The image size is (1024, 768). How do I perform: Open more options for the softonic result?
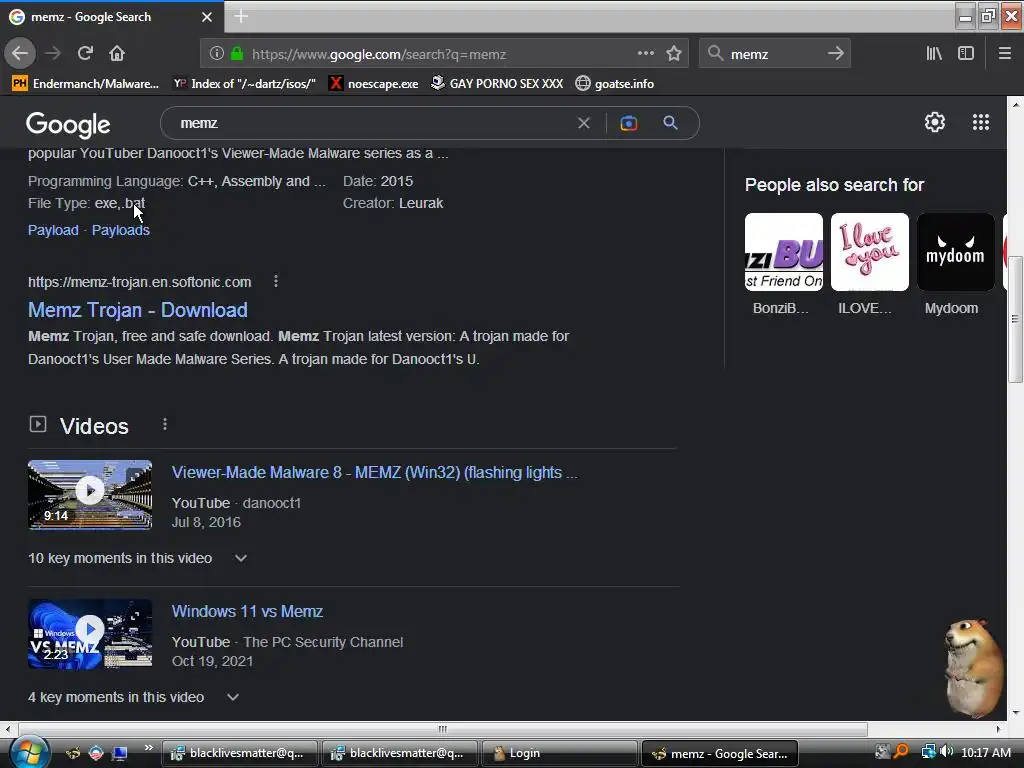coord(276,281)
